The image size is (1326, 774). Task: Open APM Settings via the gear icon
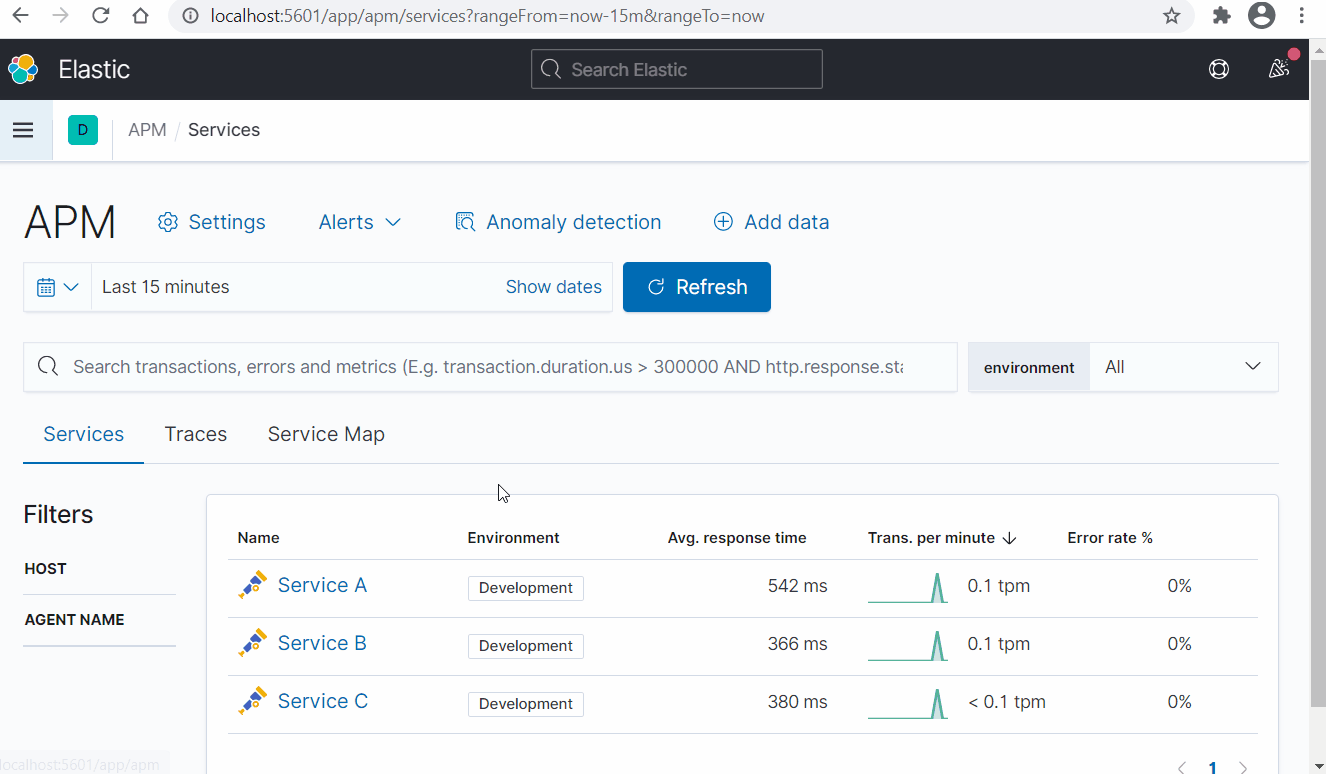(x=167, y=222)
